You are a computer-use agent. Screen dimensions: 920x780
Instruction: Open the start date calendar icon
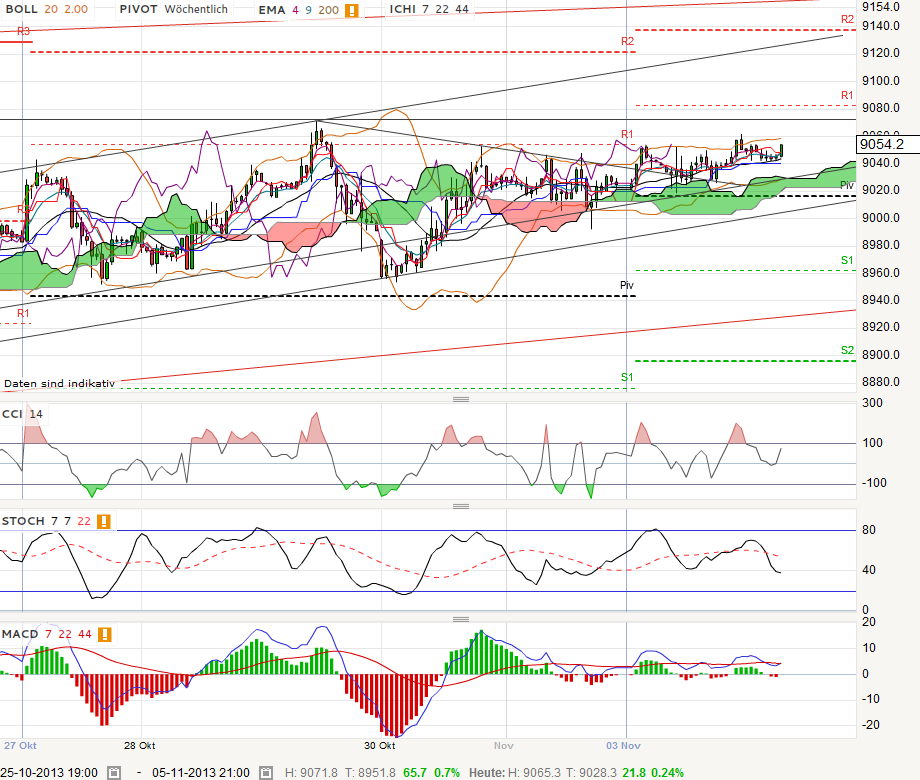pos(114,772)
